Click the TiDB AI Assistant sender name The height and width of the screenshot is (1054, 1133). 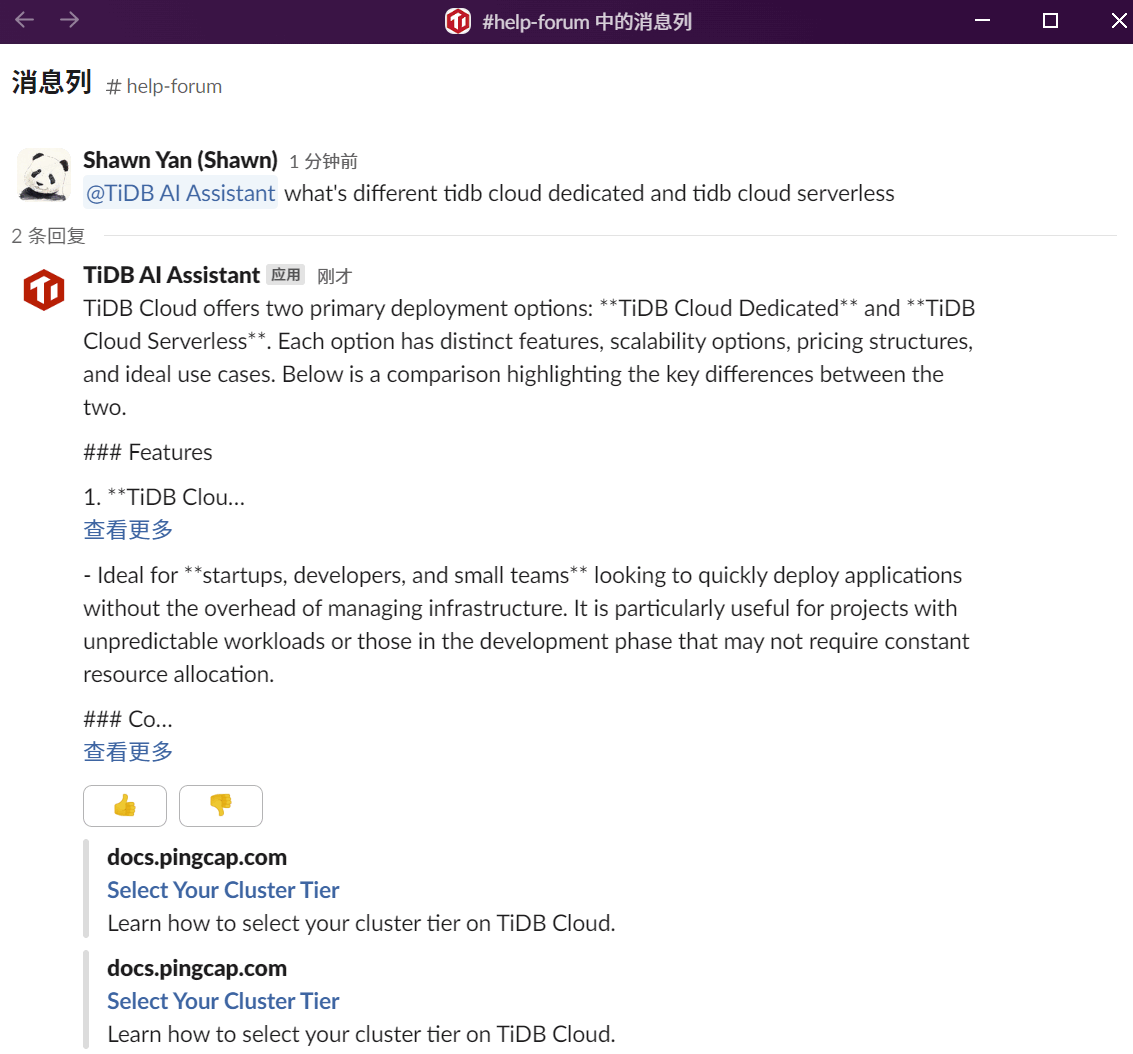click(x=171, y=275)
